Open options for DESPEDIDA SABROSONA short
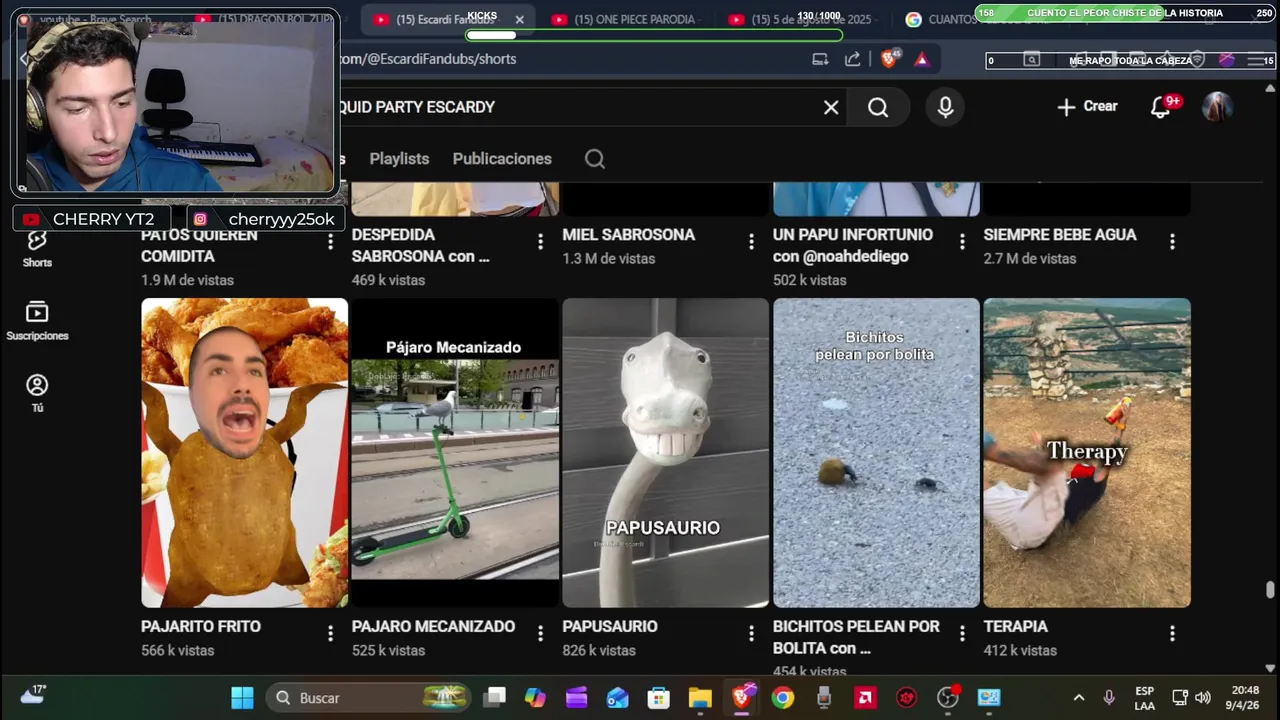1280x720 pixels. pyautogui.click(x=540, y=241)
